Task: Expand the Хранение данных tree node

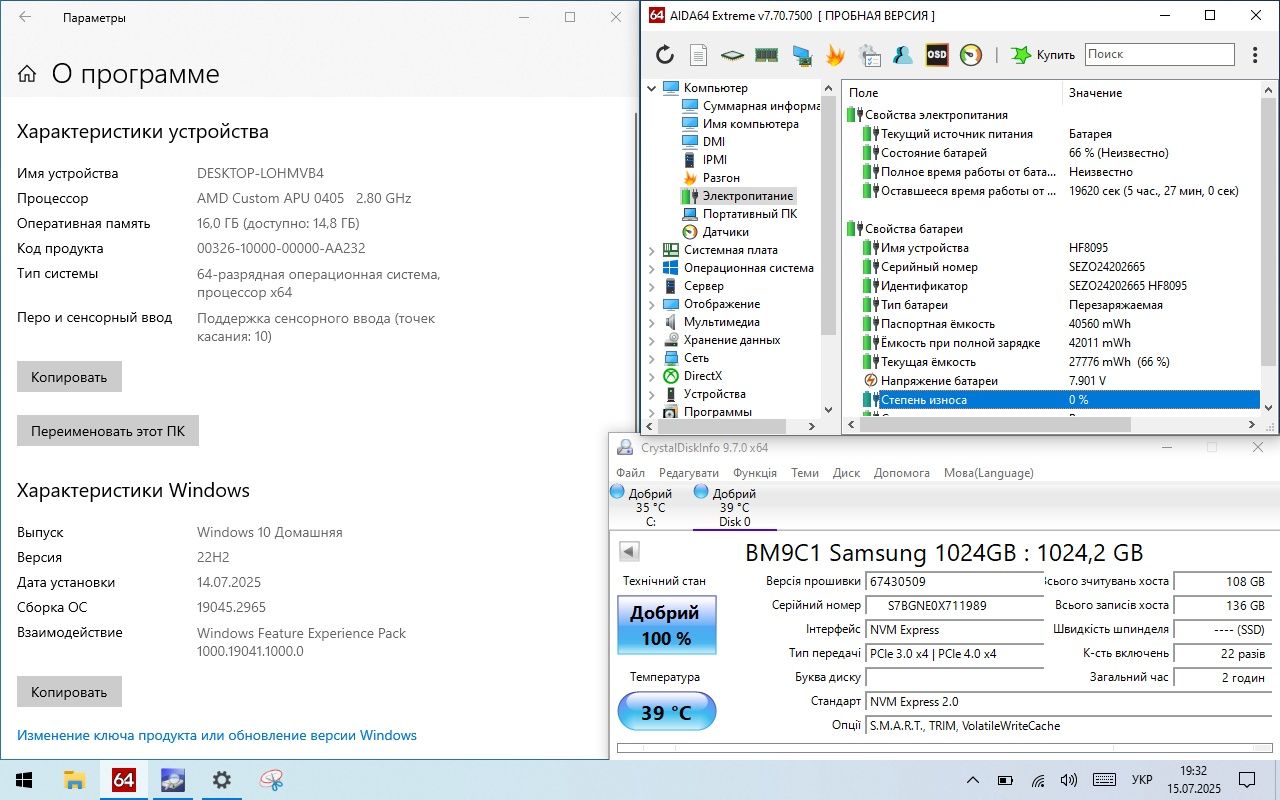Action: [x=652, y=340]
